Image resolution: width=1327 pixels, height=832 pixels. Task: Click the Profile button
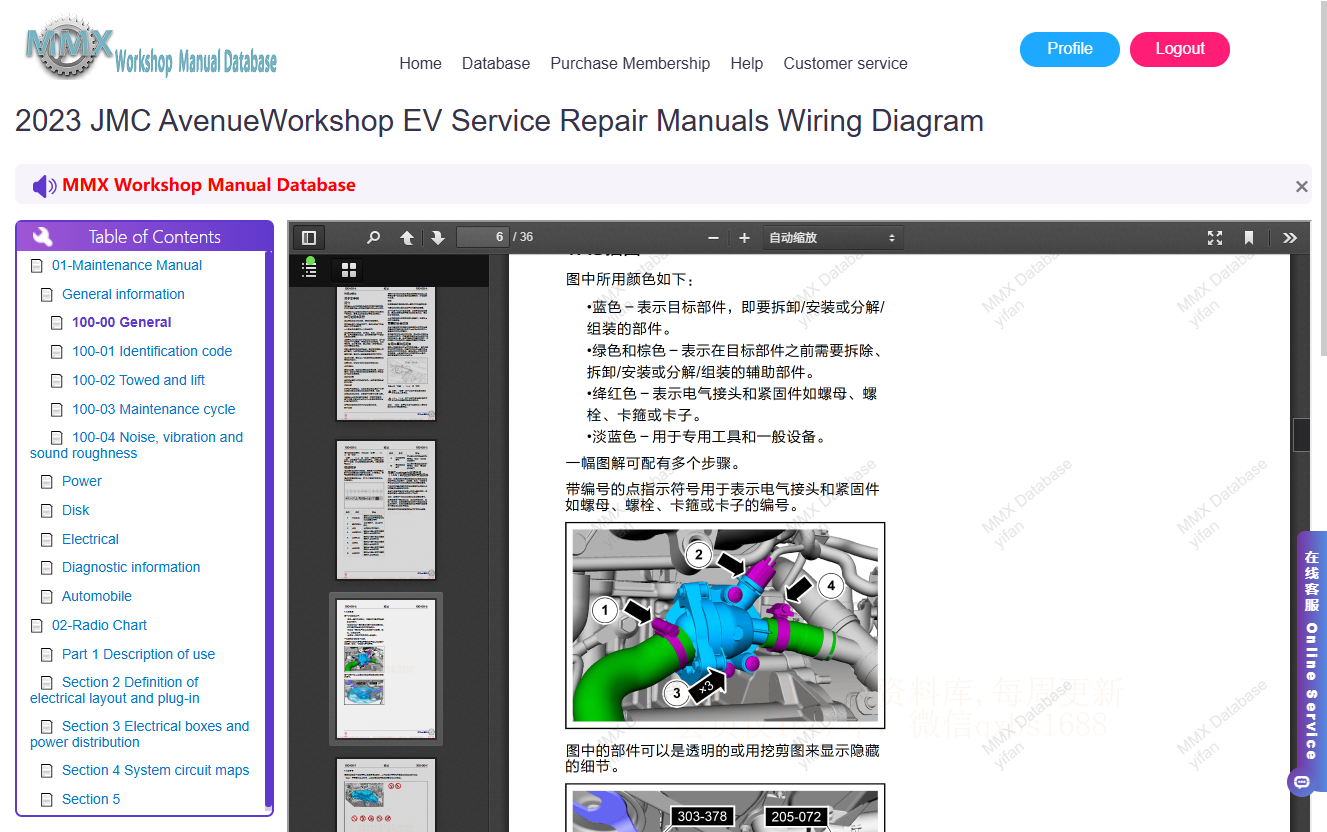pyautogui.click(x=1070, y=49)
